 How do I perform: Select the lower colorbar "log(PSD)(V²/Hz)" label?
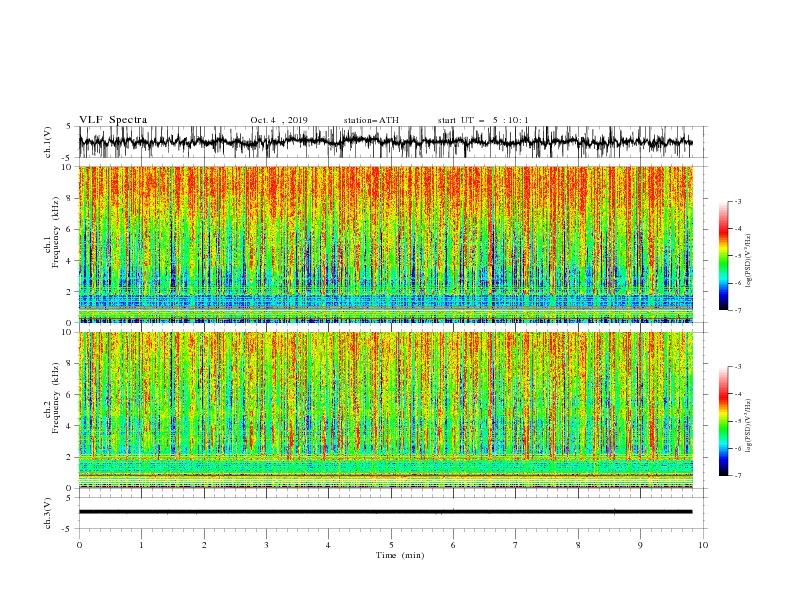(x=748, y=425)
